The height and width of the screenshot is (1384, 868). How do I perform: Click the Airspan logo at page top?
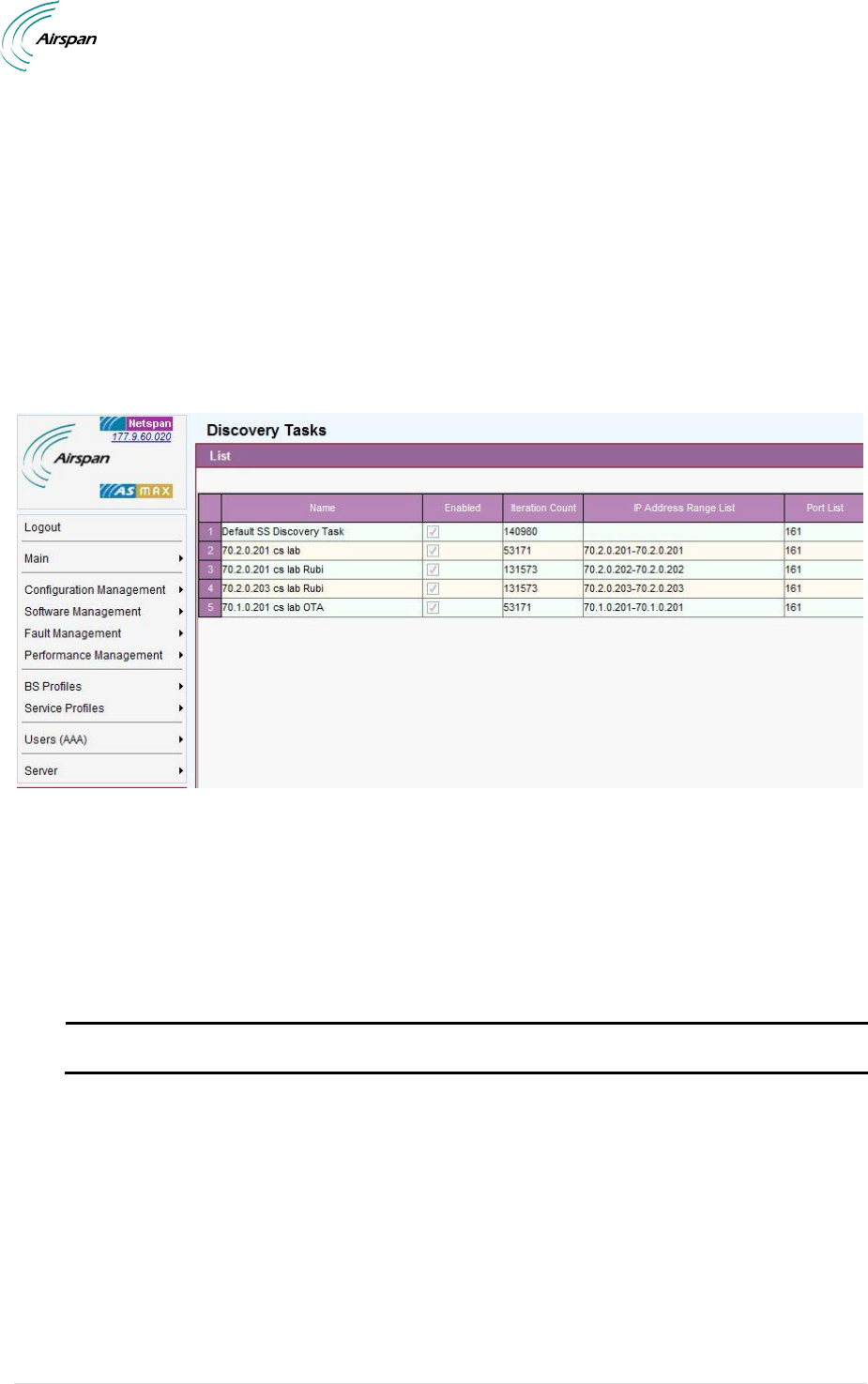click(50, 37)
